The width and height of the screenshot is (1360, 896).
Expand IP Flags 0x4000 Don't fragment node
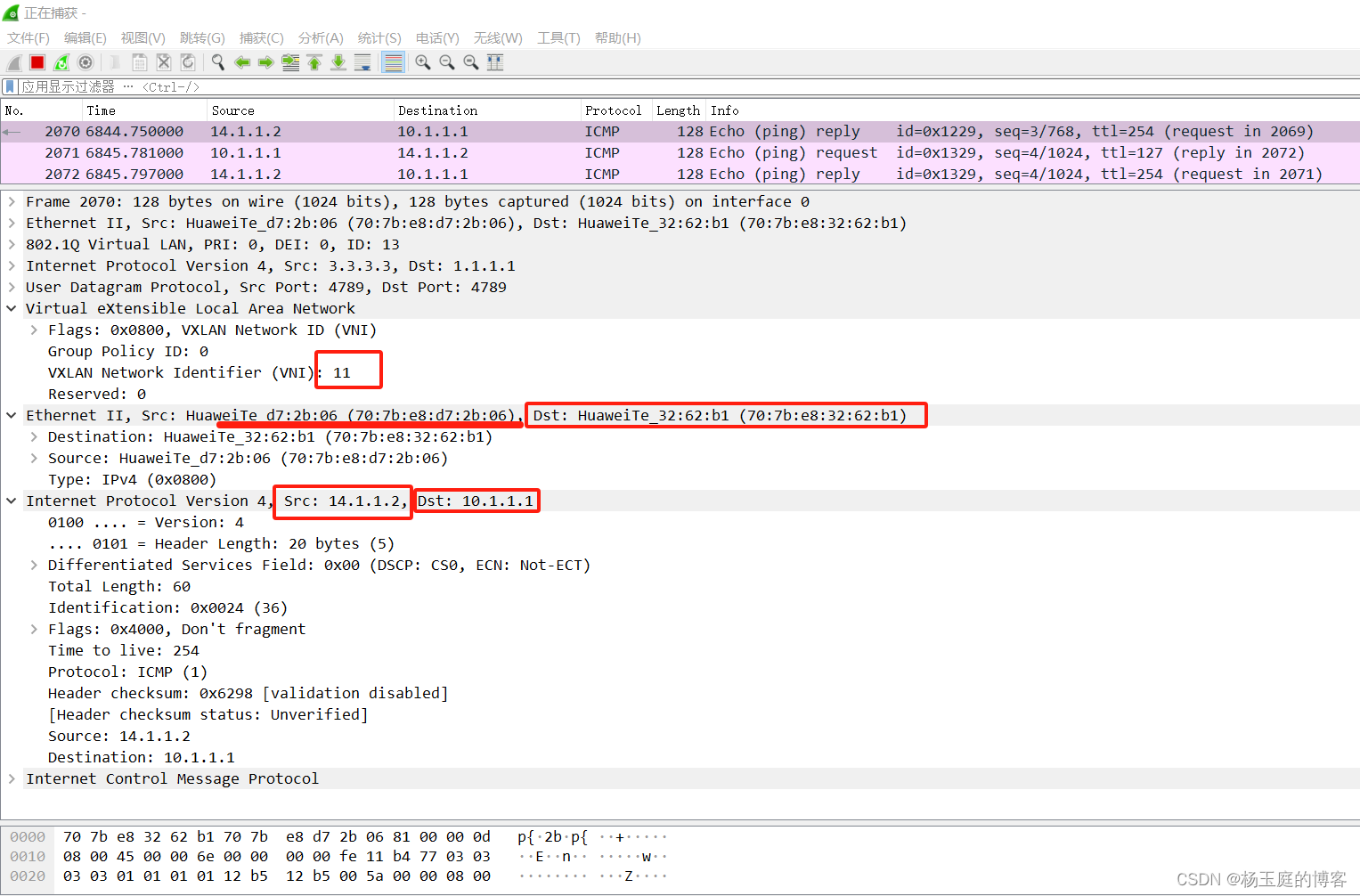coord(34,630)
